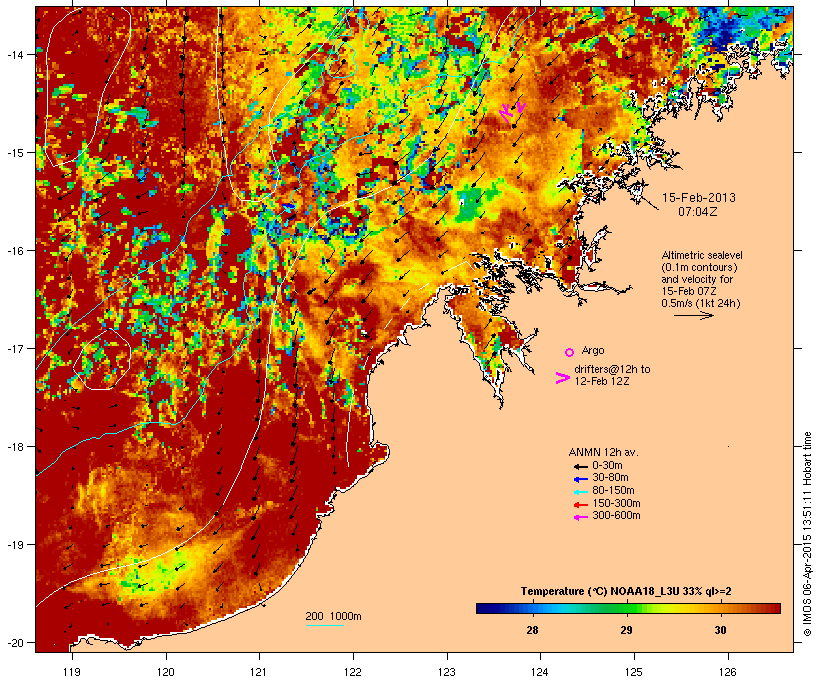The height and width of the screenshot is (680, 820).
Task: Click the temperature color bar
Action: [628, 608]
